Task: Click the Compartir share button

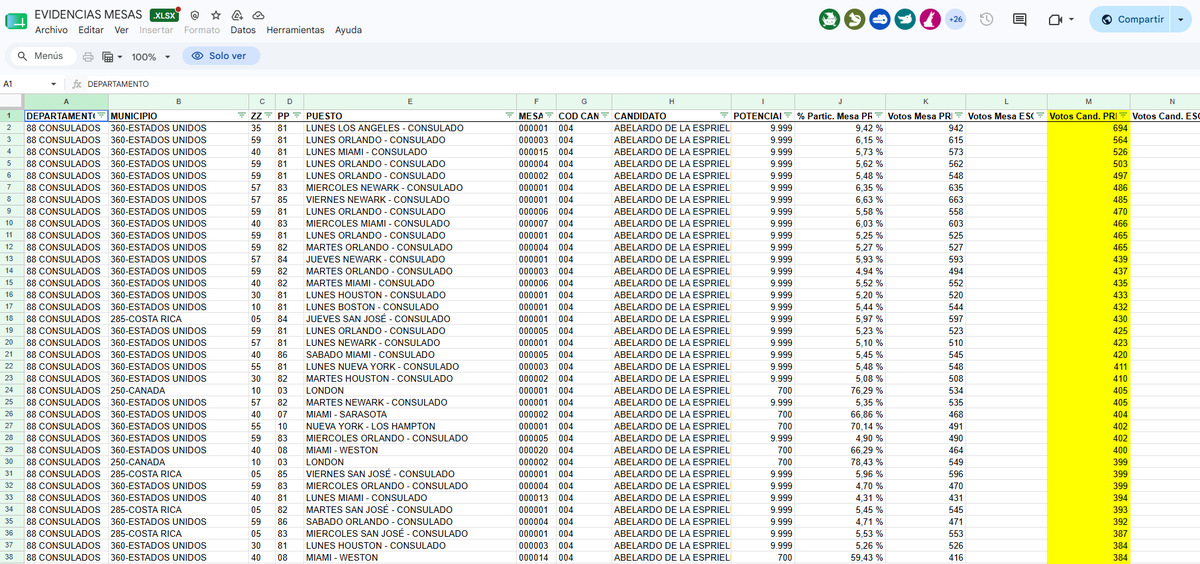Action: (x=1130, y=19)
